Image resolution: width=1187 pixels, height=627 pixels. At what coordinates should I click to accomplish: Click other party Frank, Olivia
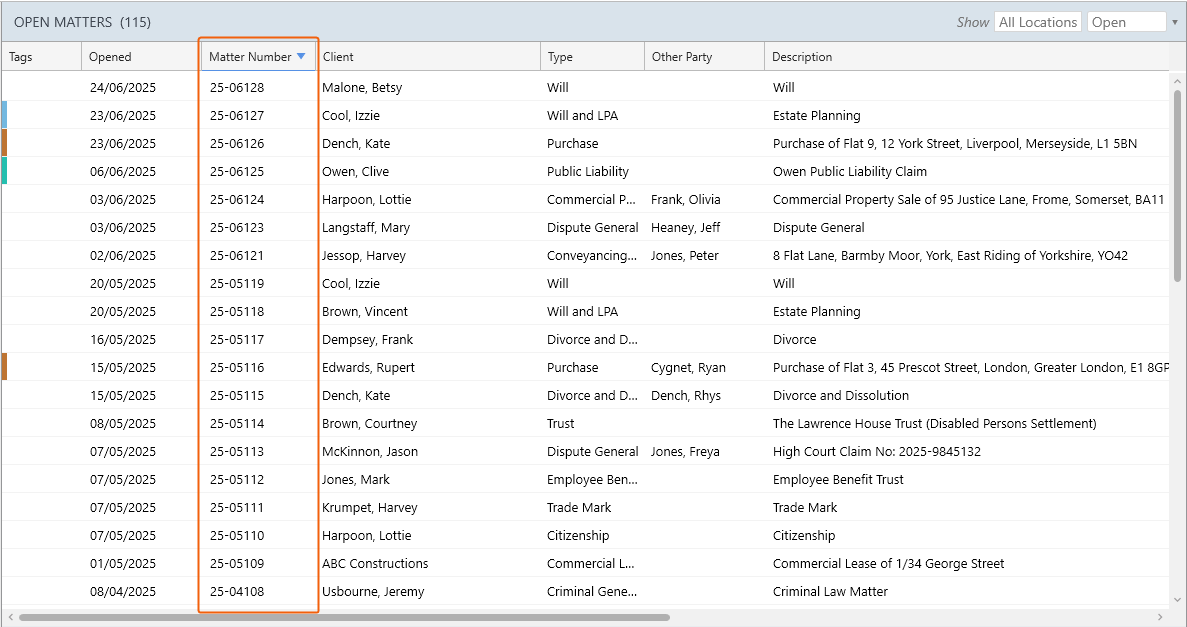685,199
